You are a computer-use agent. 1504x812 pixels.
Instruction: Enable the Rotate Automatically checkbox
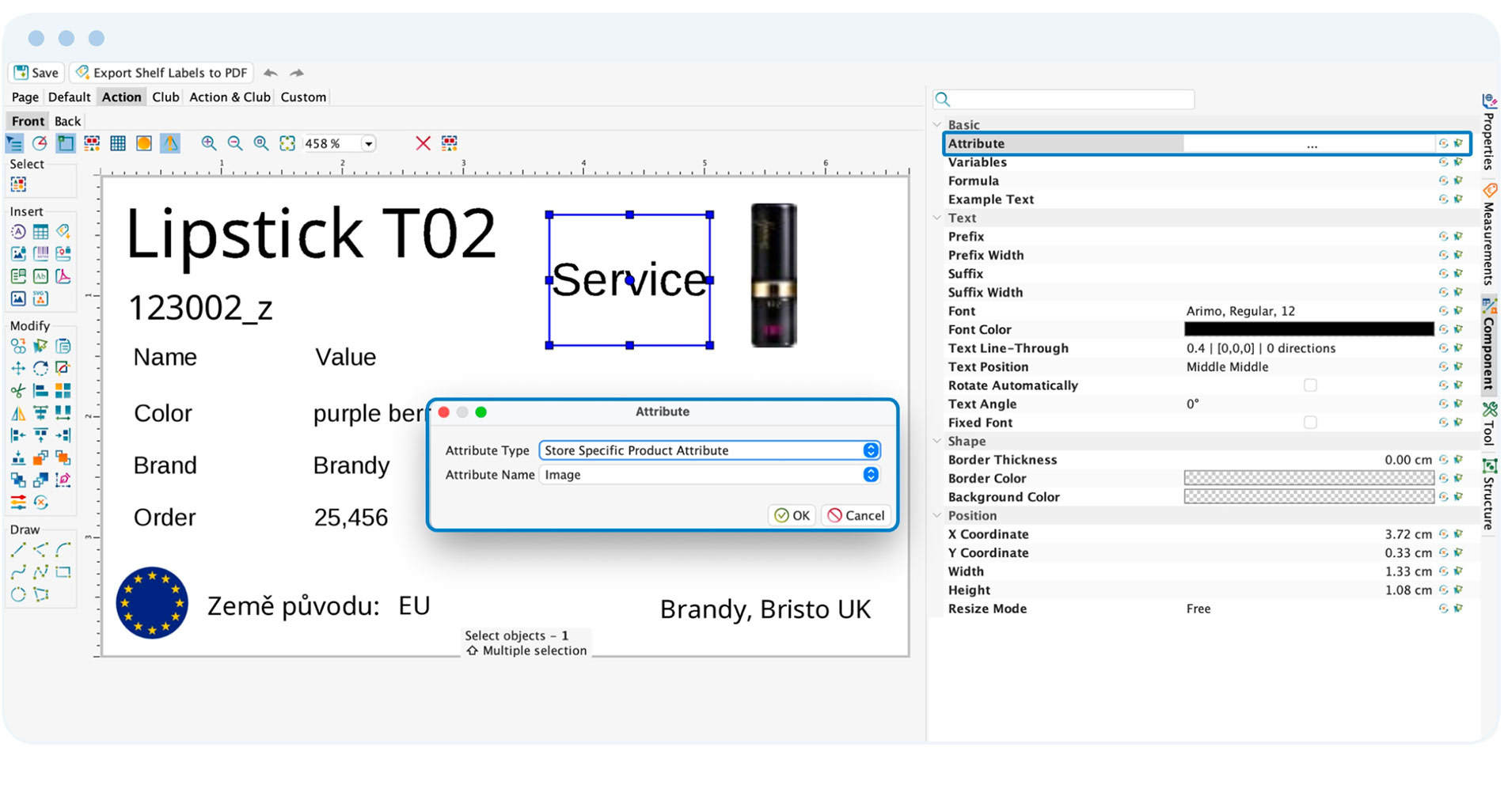1310,385
